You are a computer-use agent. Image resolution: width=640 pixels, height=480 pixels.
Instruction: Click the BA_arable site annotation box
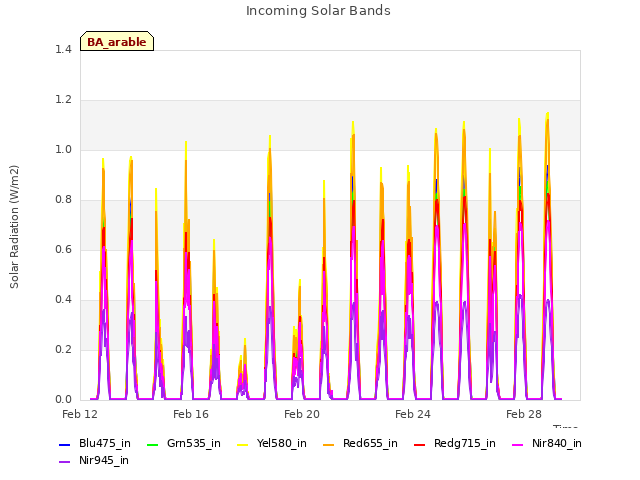tap(117, 41)
